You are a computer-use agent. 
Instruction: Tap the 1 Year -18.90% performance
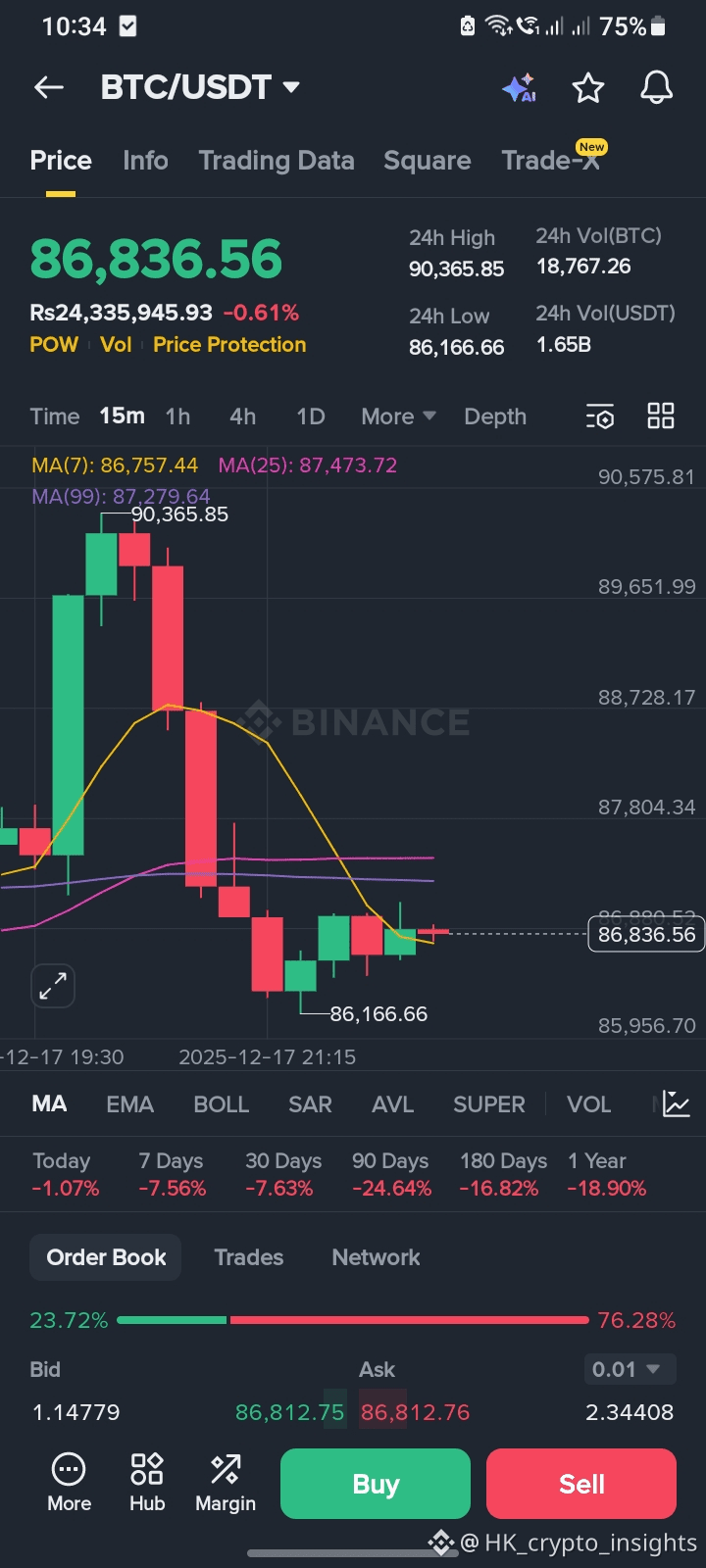(x=607, y=1174)
